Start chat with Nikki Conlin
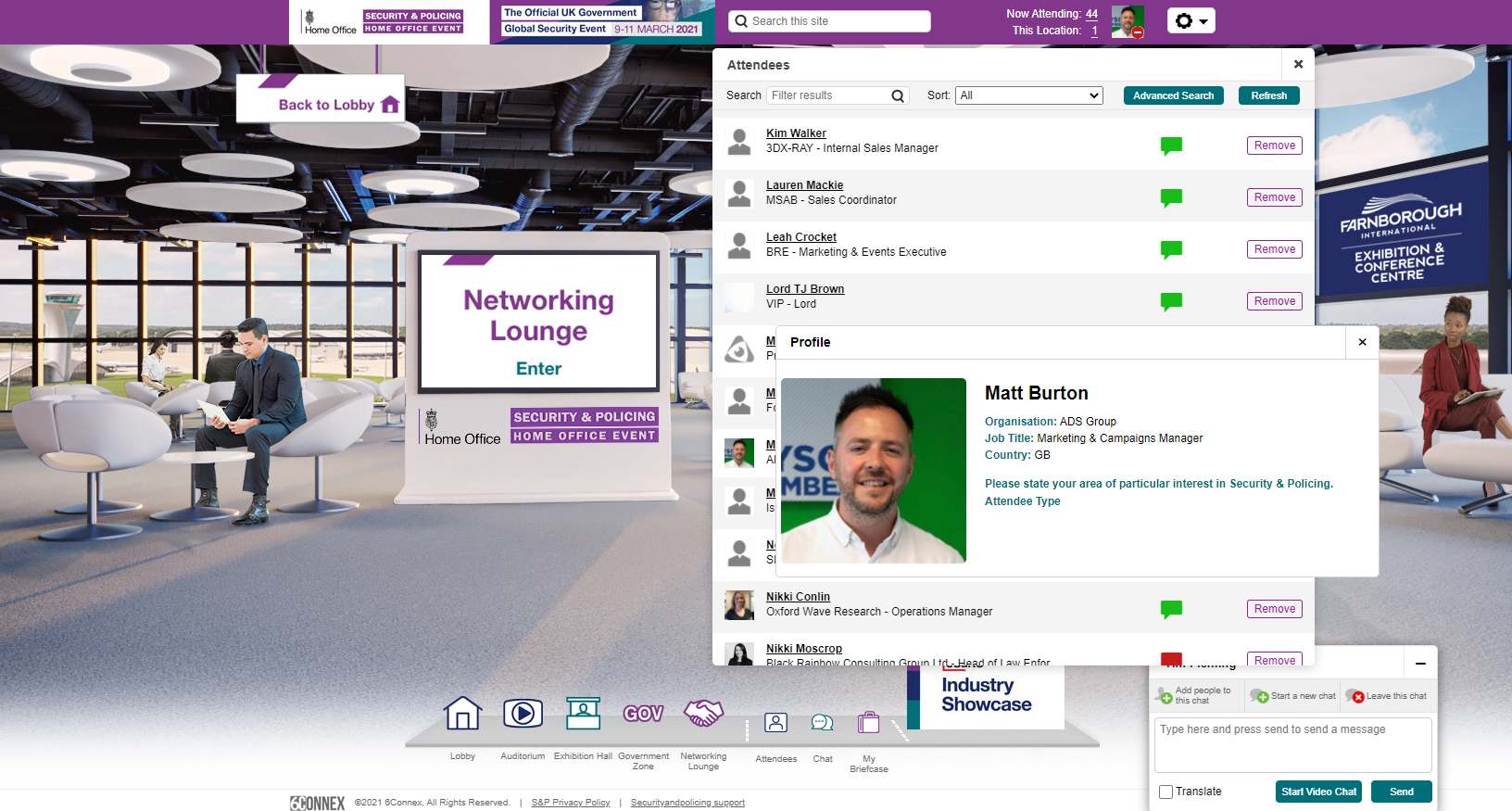The height and width of the screenshot is (811, 1512). click(x=1171, y=609)
